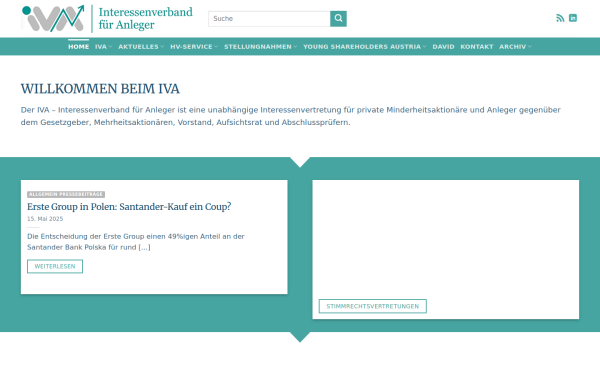Screen dimensions: 600x375
Task: Go to the Home menu item
Action: 78,47
